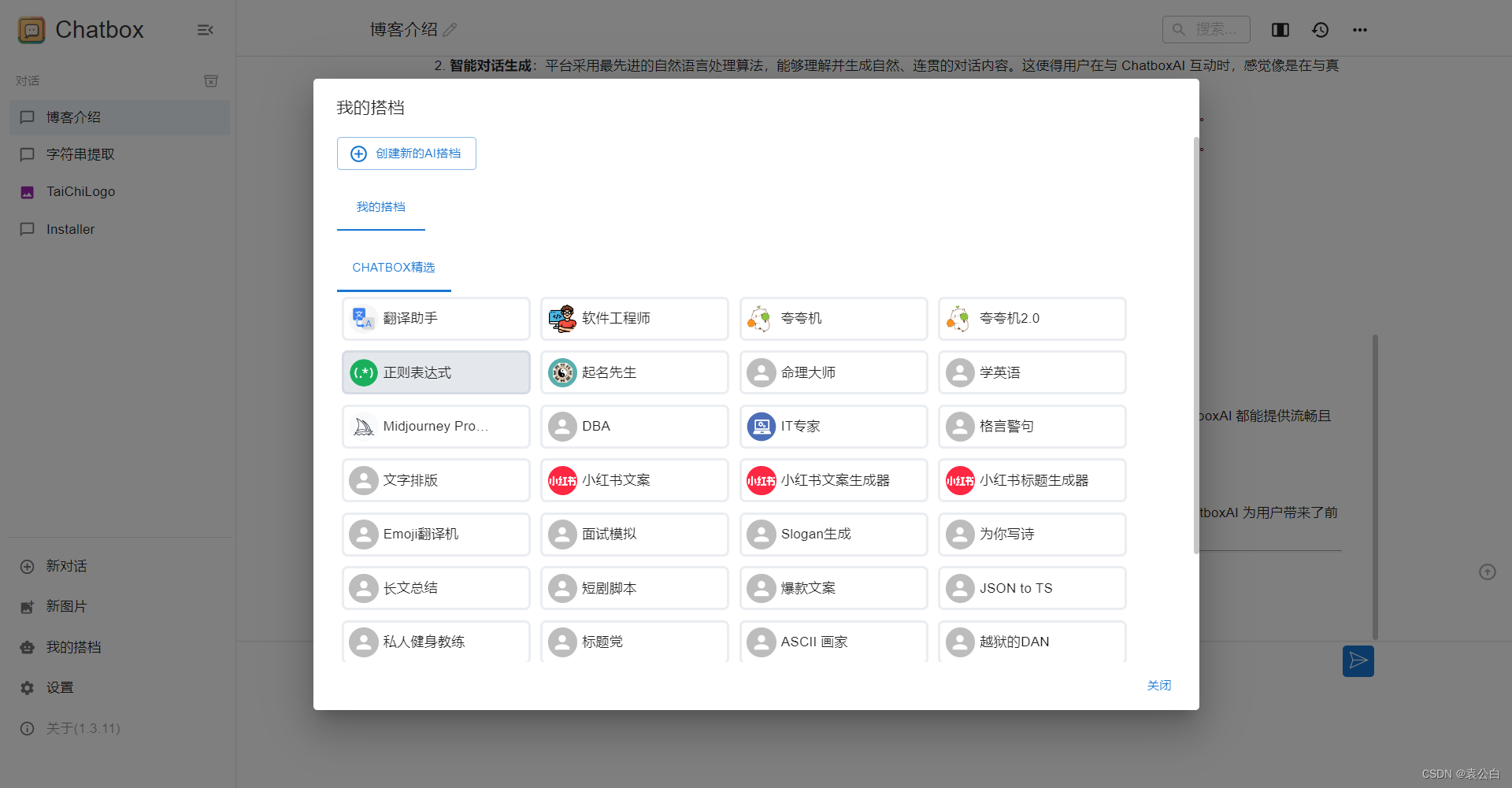Open 我的搭档 in sidebar
The width and height of the screenshot is (1512, 788).
pos(120,647)
